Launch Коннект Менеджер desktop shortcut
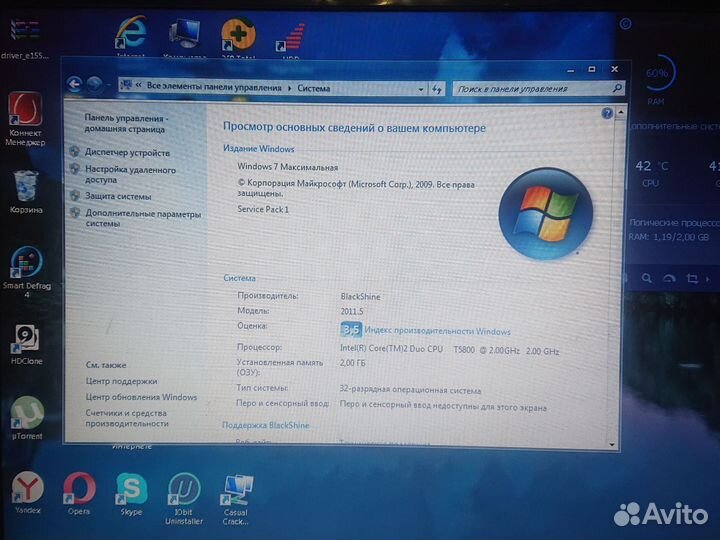720x540 pixels. coord(25,118)
